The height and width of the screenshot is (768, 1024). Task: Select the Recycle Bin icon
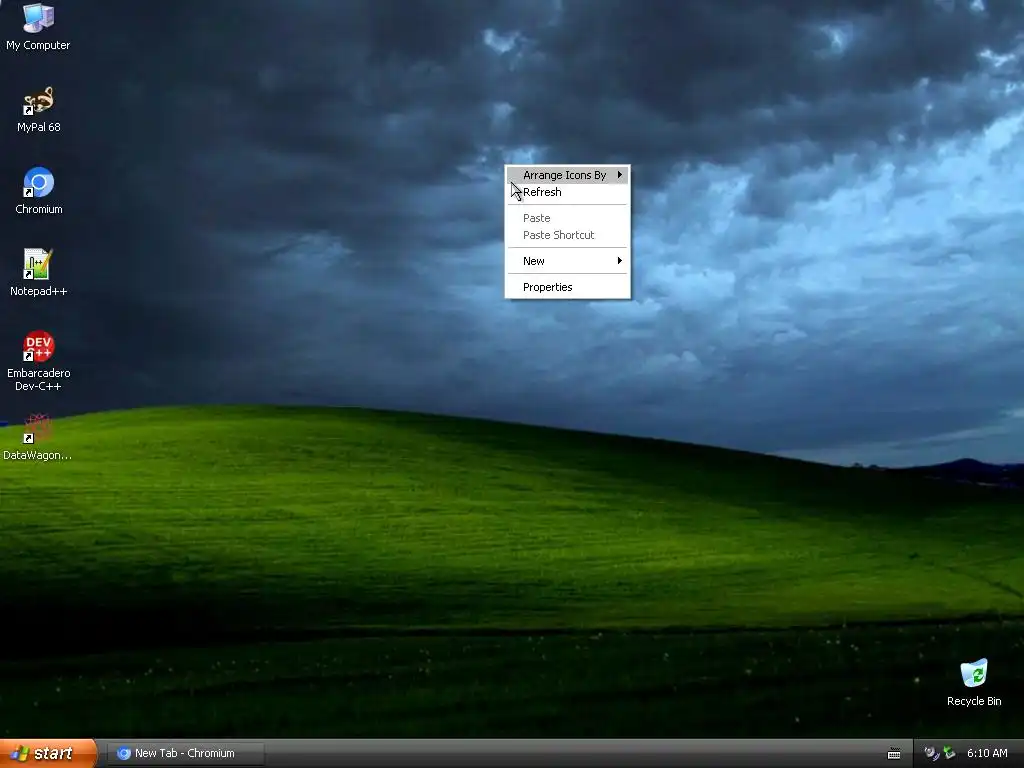974,682
